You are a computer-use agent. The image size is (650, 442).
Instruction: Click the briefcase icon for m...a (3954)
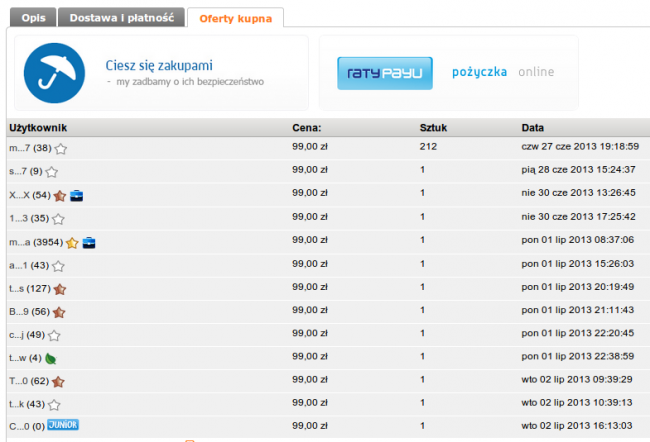89,243
